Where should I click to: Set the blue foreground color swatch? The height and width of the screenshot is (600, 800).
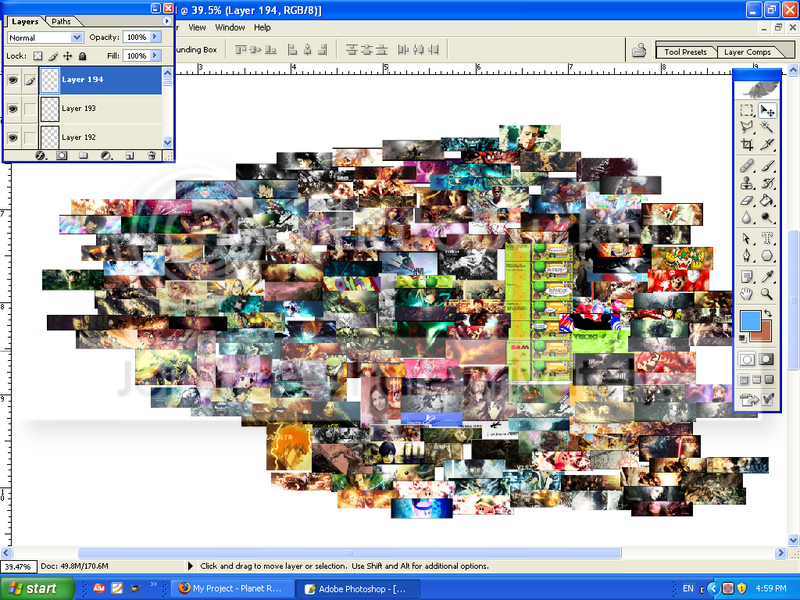pyautogui.click(x=750, y=321)
